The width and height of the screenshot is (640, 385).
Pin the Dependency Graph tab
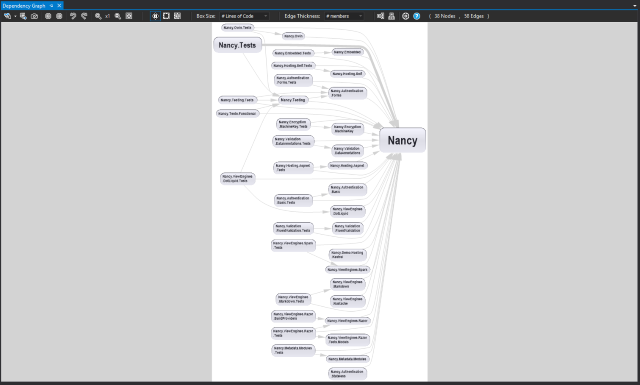[x=51, y=6]
